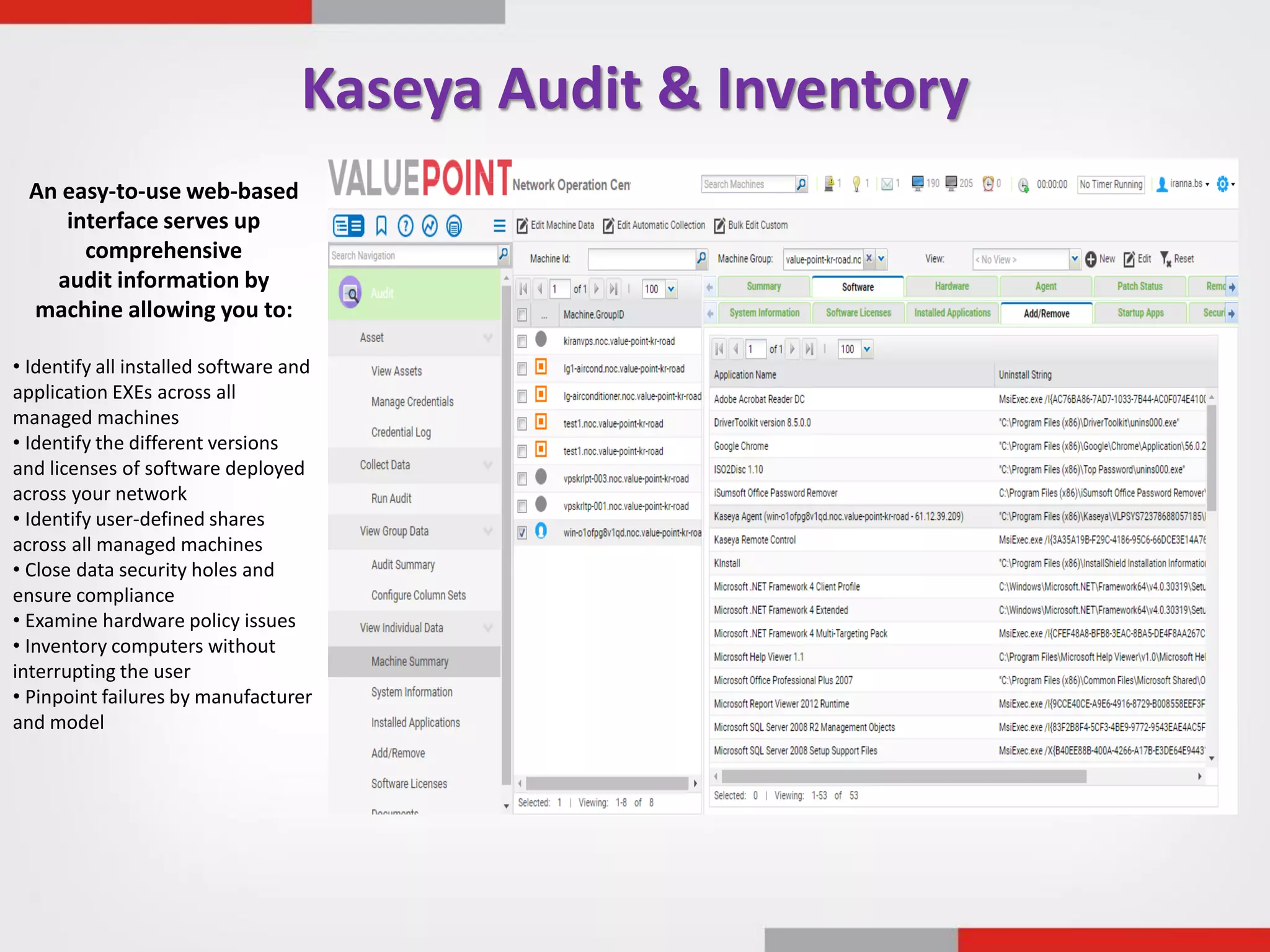Click the Add/Remove list horizontal scrollbar
This screenshot has height=952, width=1270.
904,777
